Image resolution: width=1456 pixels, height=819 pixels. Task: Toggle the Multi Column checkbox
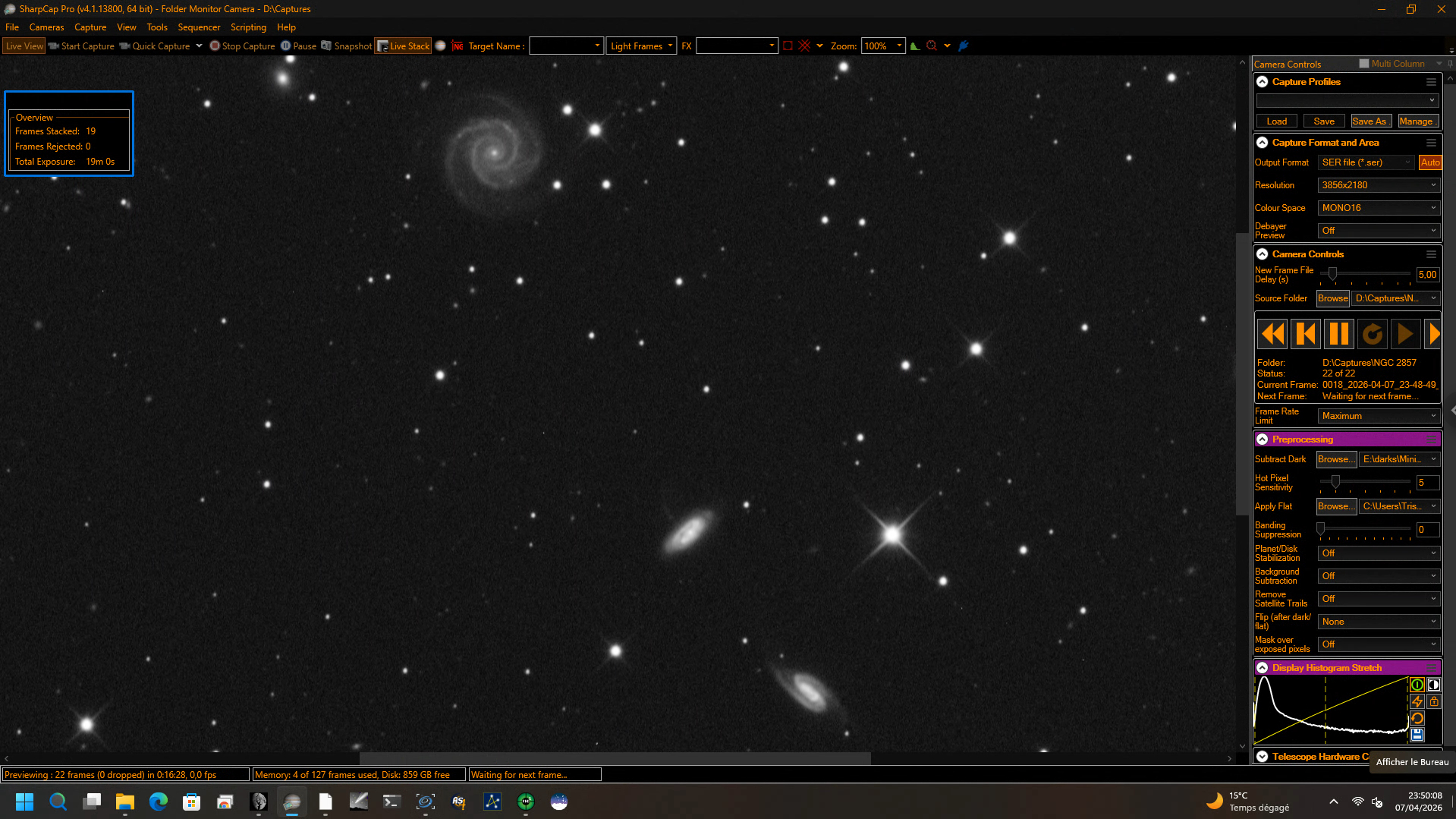coord(1364,64)
